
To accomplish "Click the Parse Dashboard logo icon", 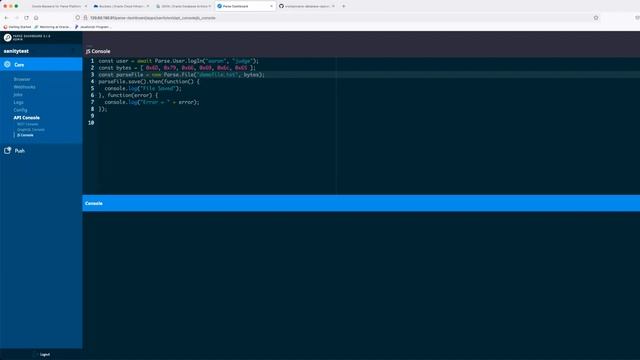I will (7, 38).
